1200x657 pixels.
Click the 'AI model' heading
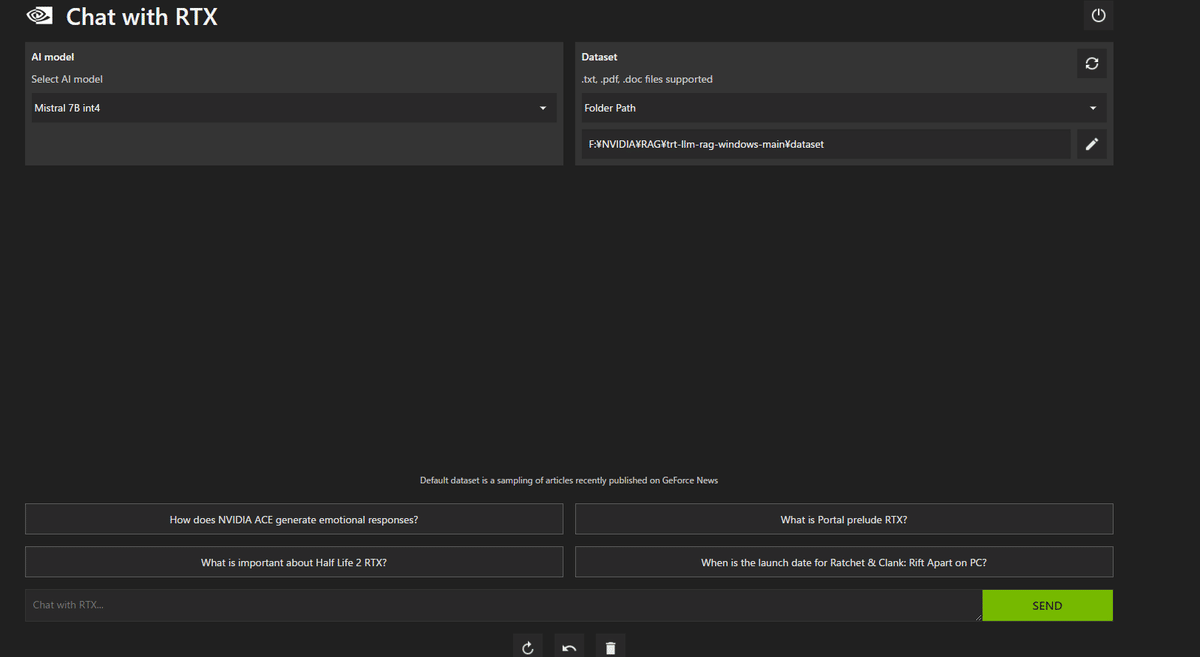tap(53, 57)
